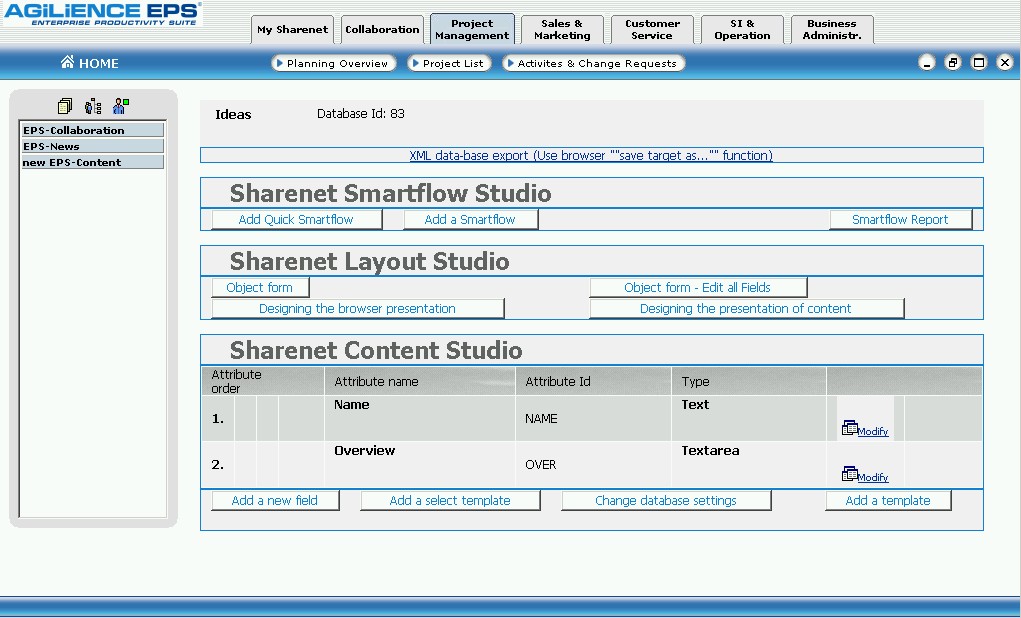
Task: Click the stacked documents icon in sidebar
Action: (65, 106)
